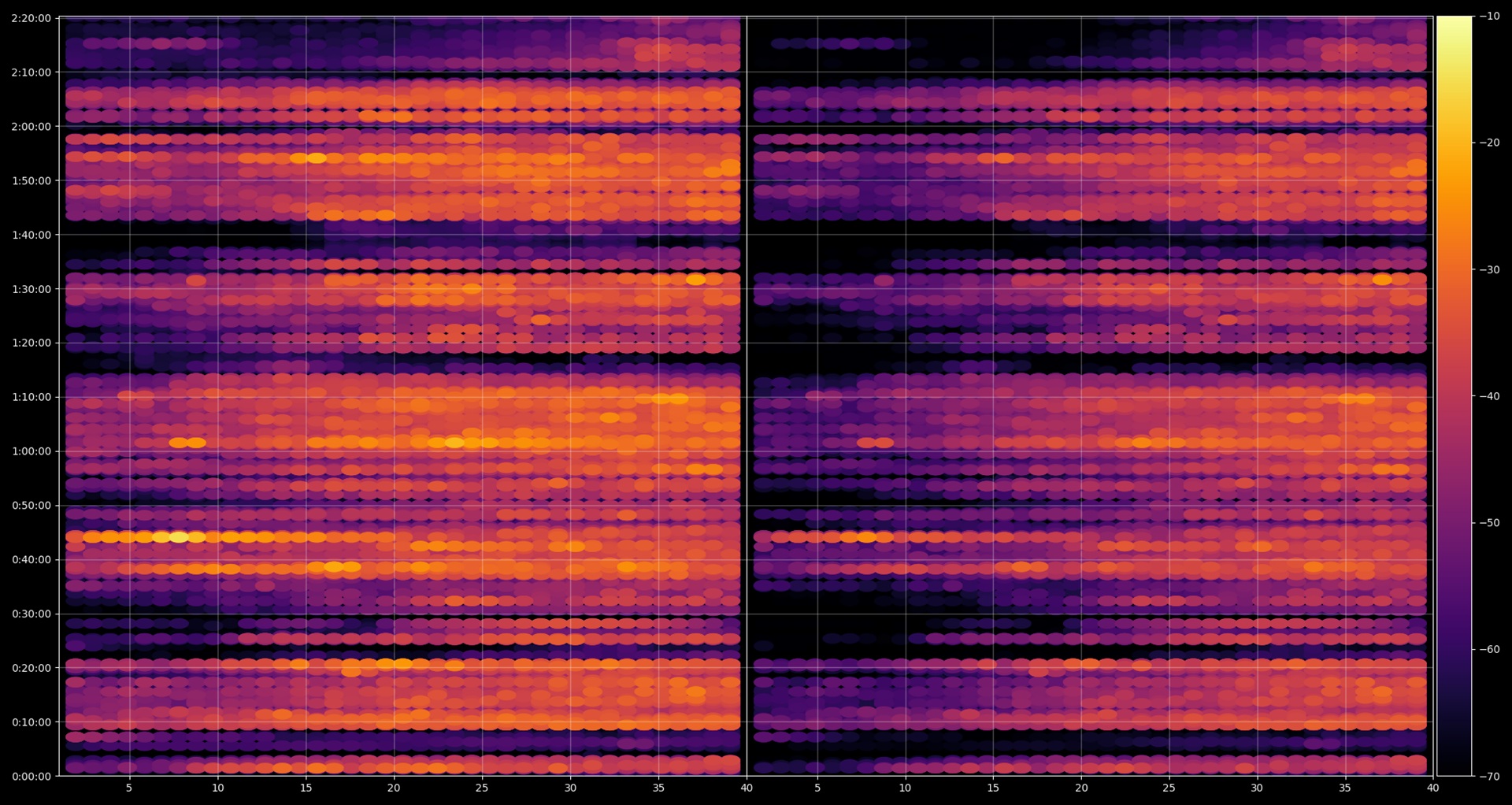
Task: Click the −50 colorbar tick label
Action: click(1490, 523)
